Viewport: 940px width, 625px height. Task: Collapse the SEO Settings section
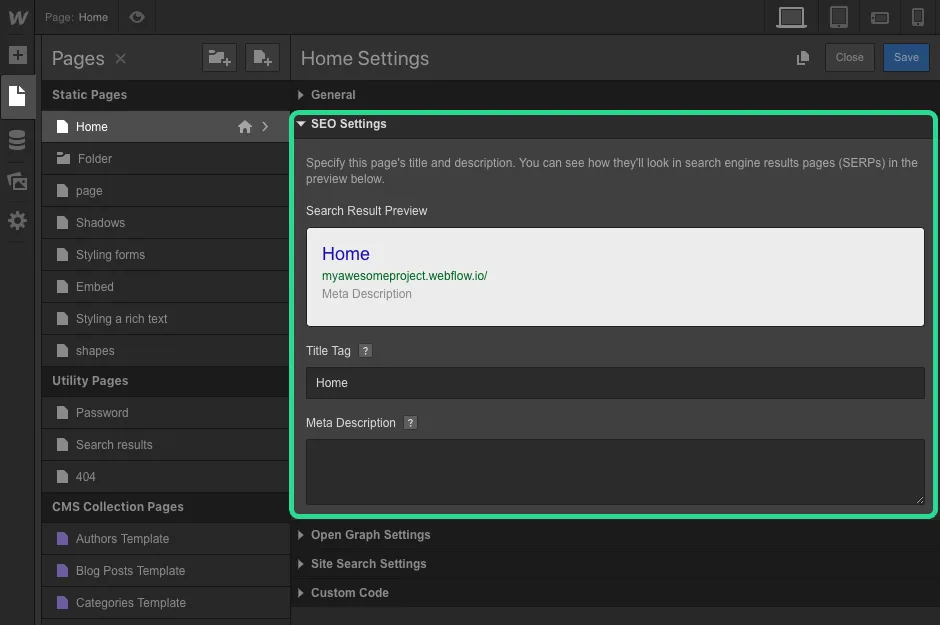(x=348, y=123)
